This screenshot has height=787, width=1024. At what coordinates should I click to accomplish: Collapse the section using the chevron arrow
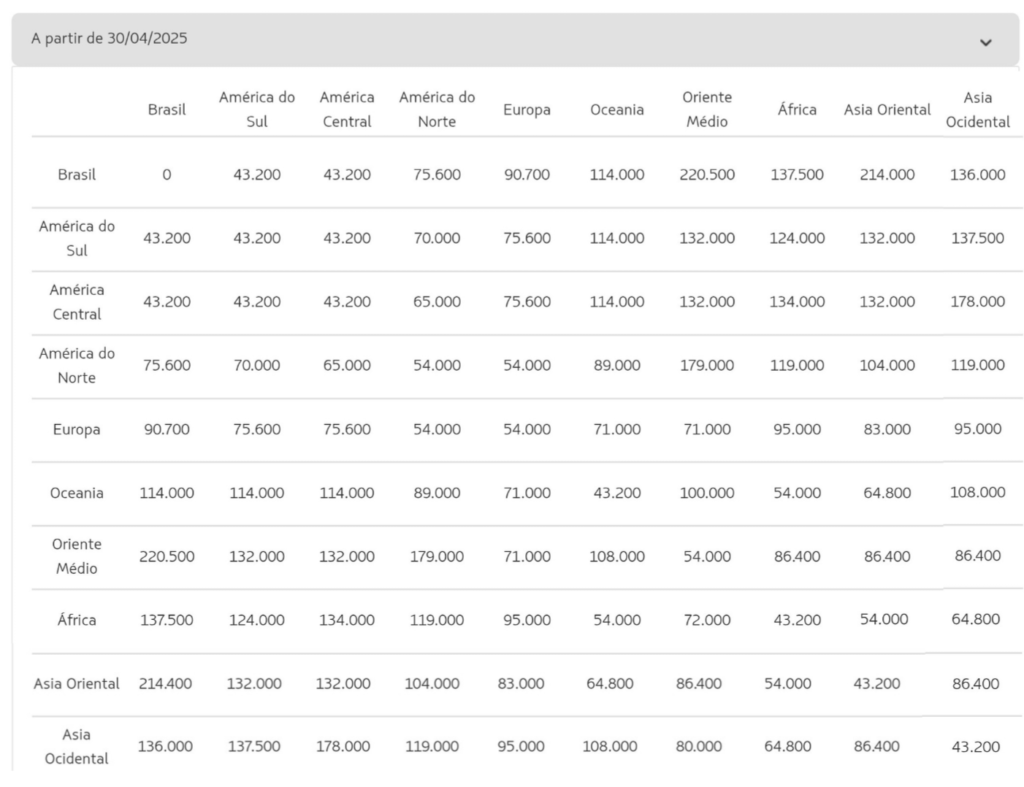click(985, 42)
